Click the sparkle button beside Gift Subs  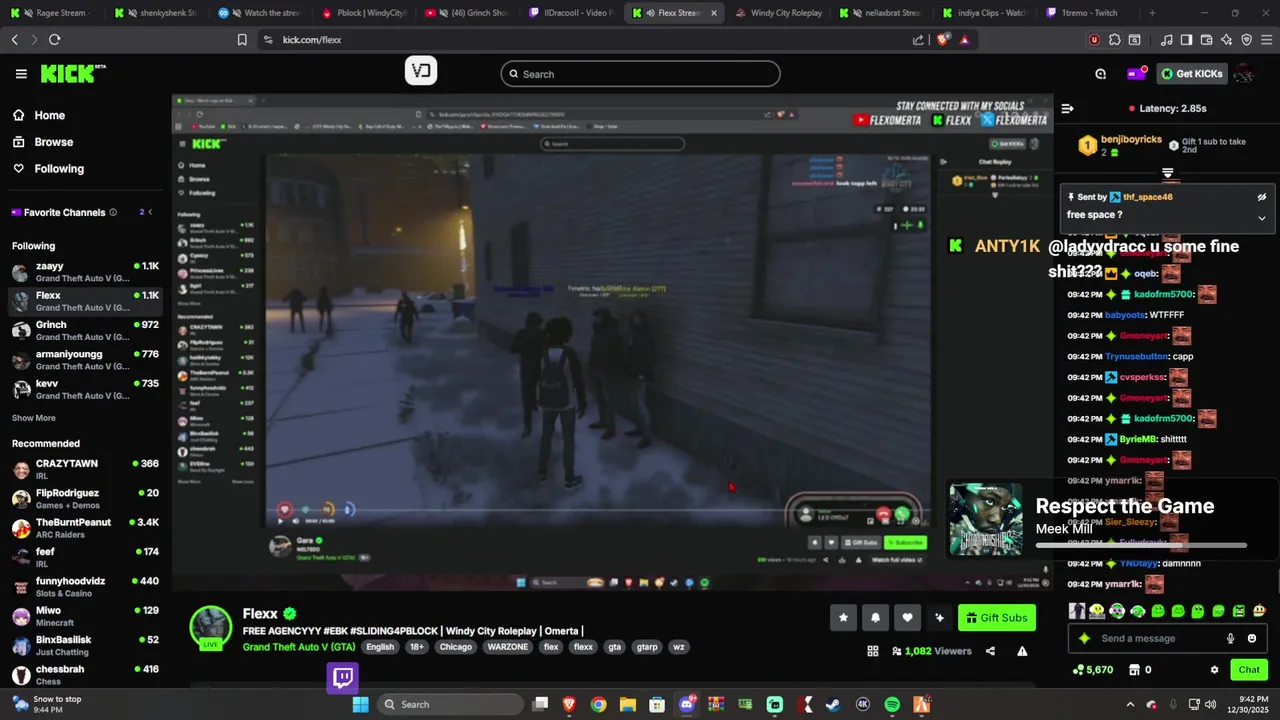939,617
